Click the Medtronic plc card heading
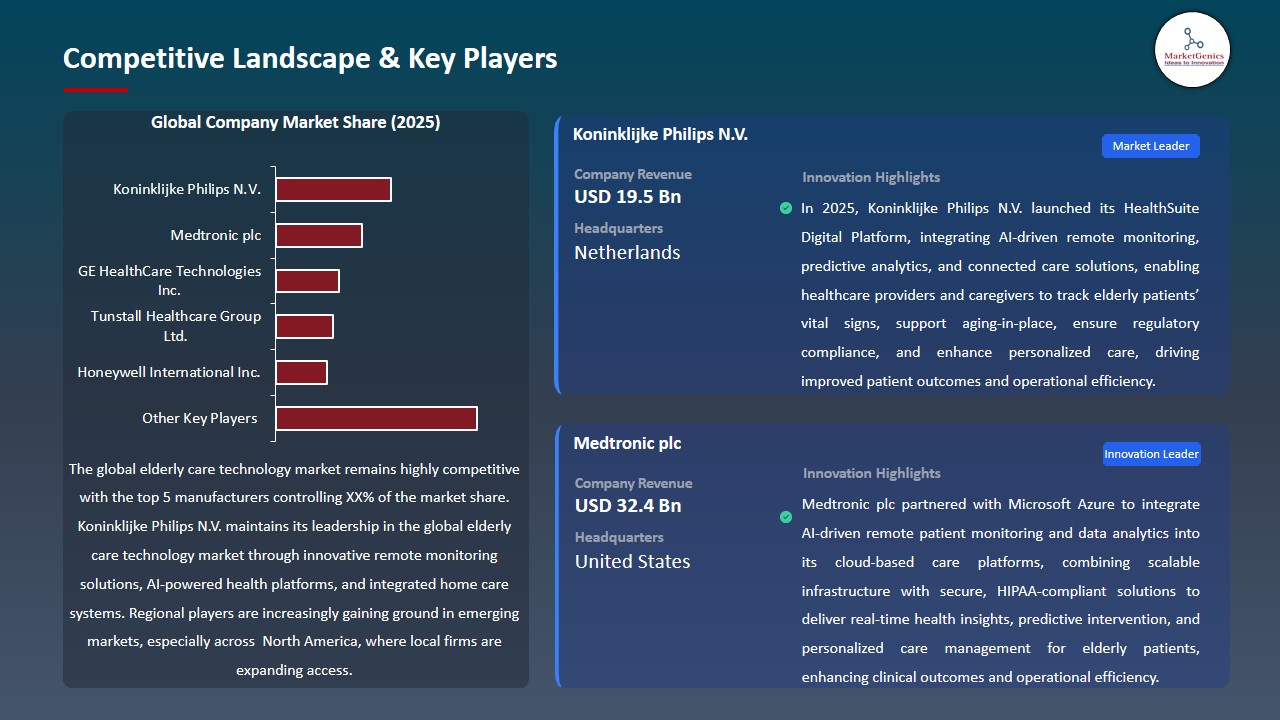The width and height of the screenshot is (1280, 720). point(626,443)
